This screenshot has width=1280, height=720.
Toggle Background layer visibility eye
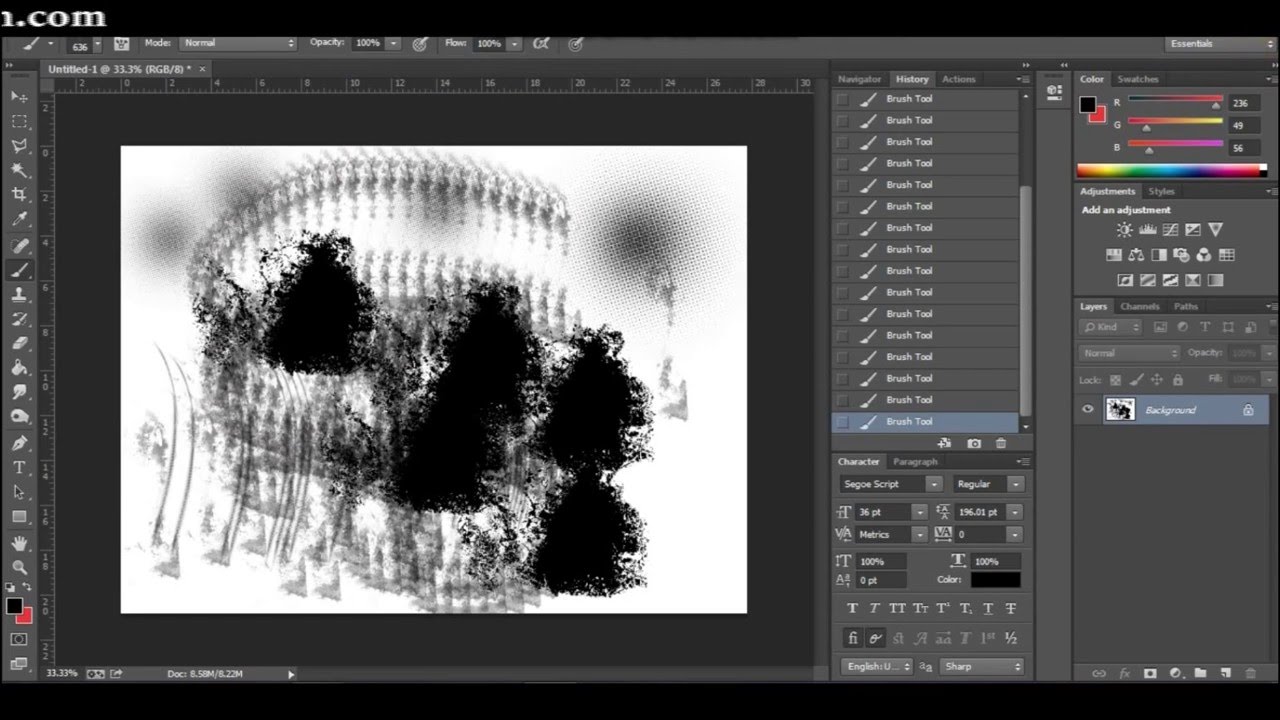pyautogui.click(x=1087, y=410)
